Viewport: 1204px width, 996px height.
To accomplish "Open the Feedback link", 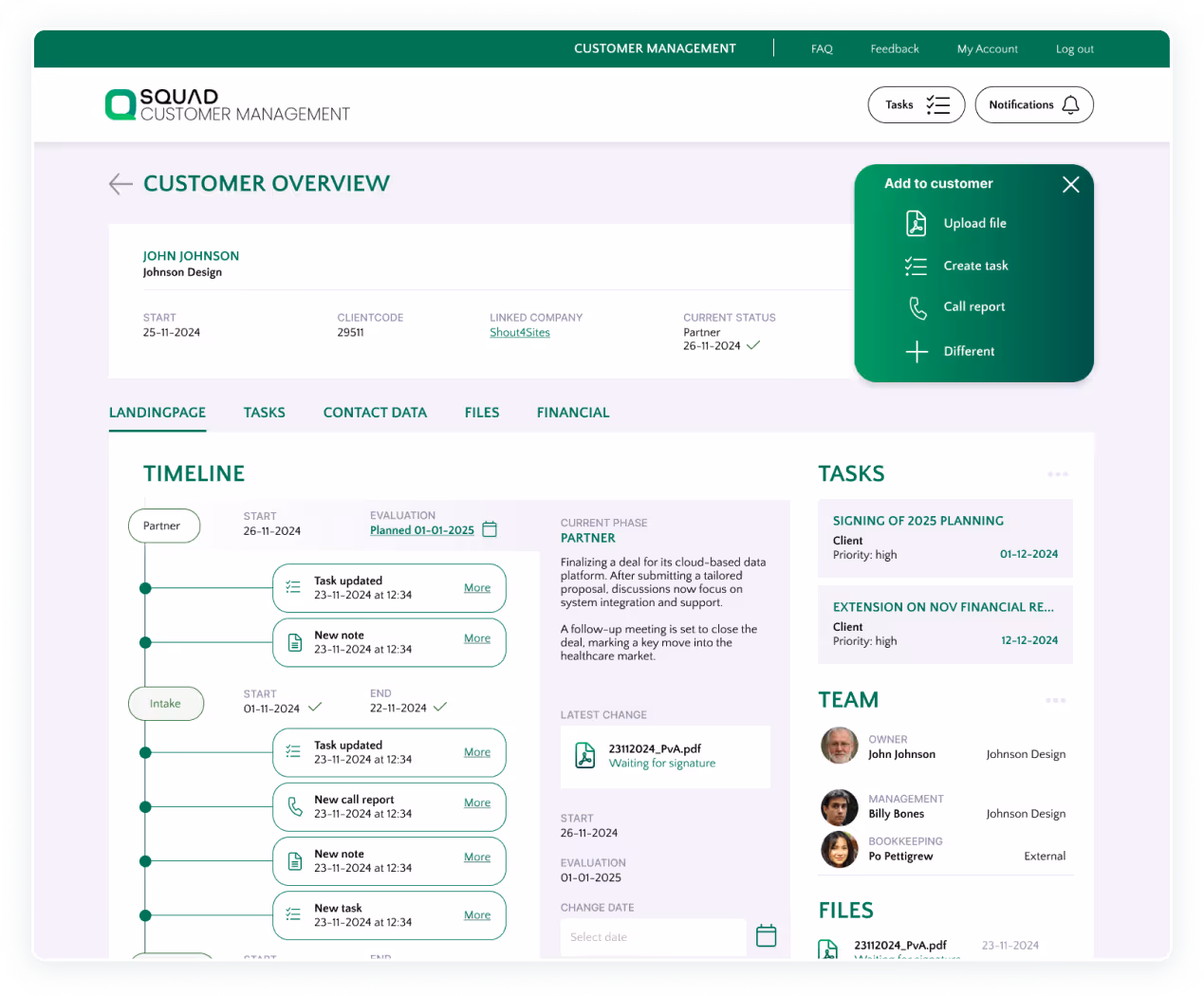I will (x=895, y=48).
